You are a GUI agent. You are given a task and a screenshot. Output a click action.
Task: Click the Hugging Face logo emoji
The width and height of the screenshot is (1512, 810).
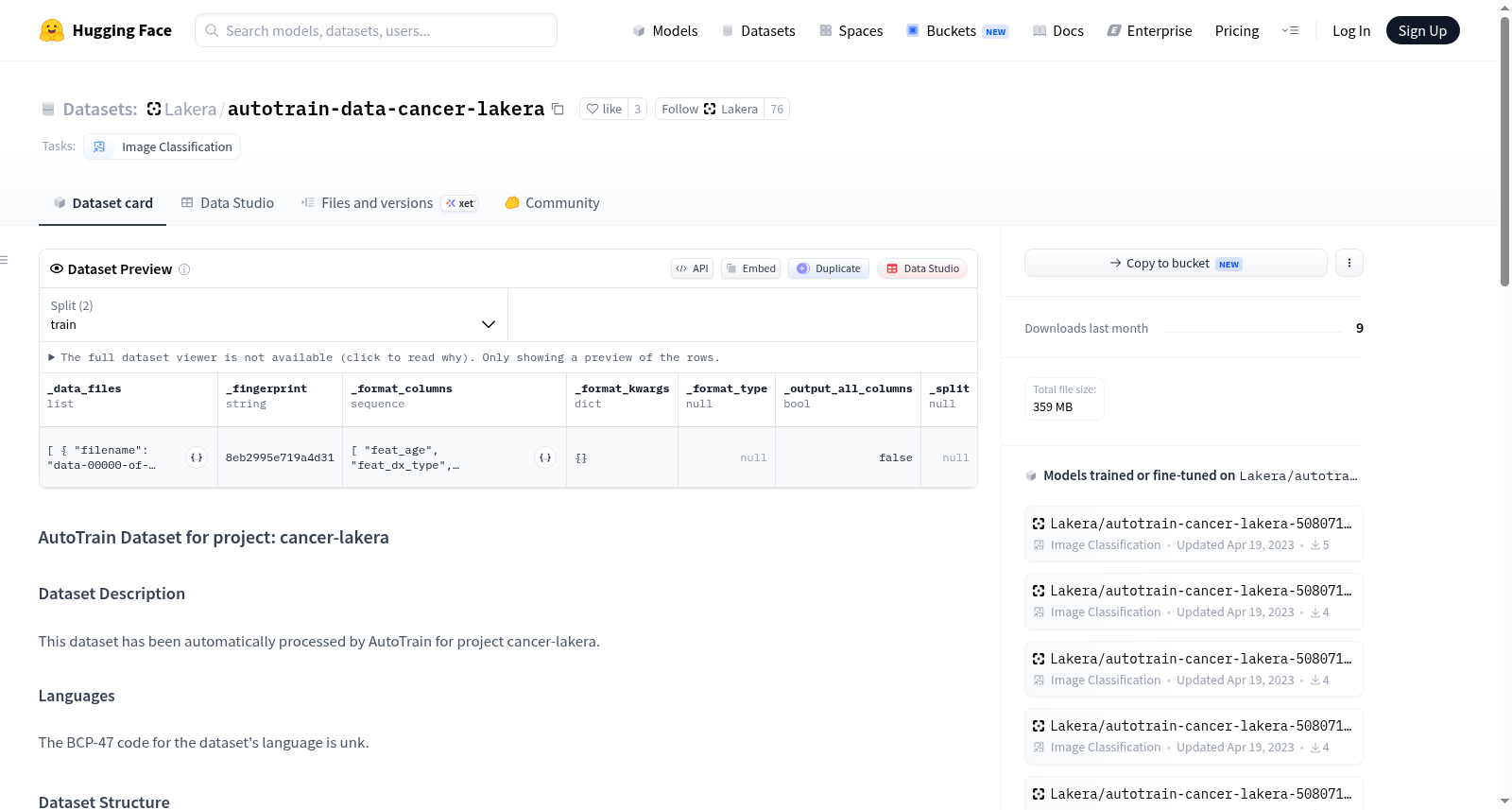point(52,30)
